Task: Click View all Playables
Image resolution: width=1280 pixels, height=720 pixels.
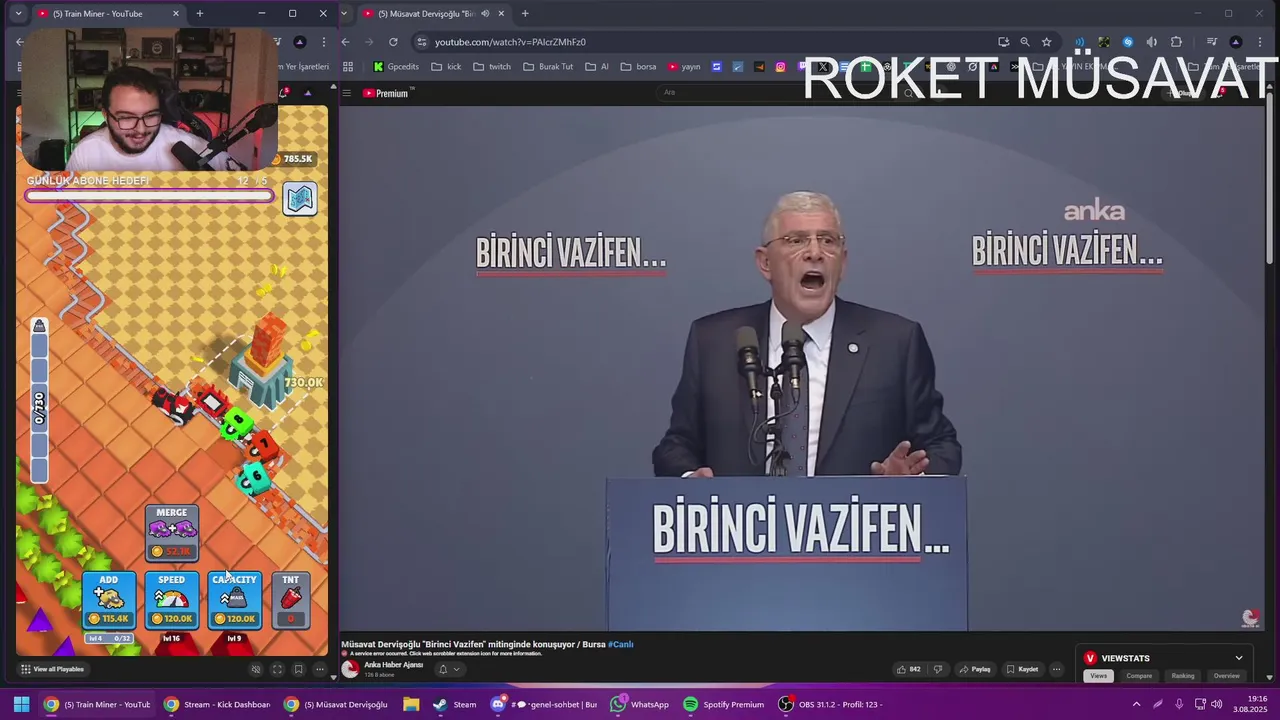Action: (52, 669)
